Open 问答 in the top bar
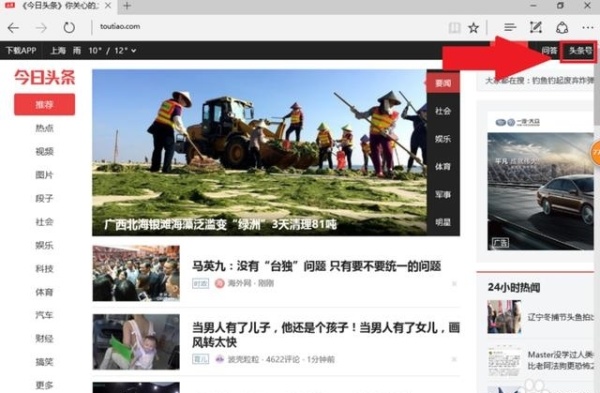The height and width of the screenshot is (393, 600). (549, 51)
